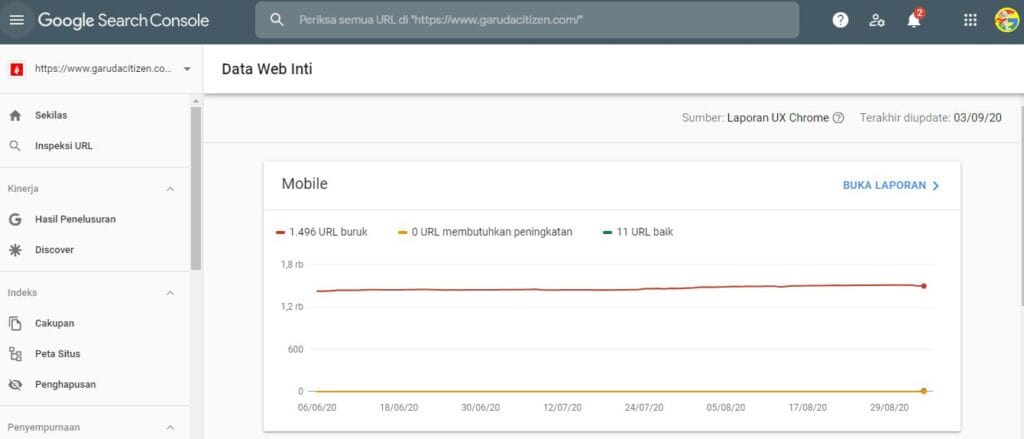The height and width of the screenshot is (439, 1024).
Task: Click the home icon beside Sekilas
Action: (x=15, y=116)
